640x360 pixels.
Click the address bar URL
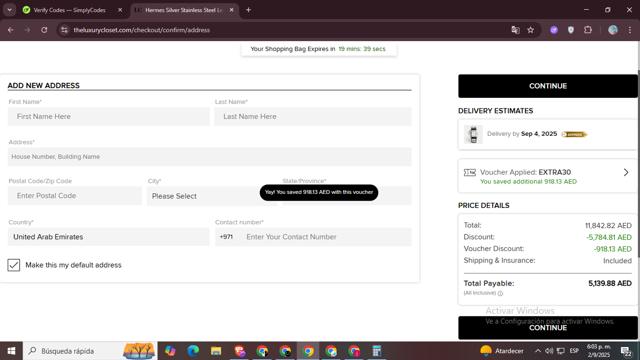point(142,30)
